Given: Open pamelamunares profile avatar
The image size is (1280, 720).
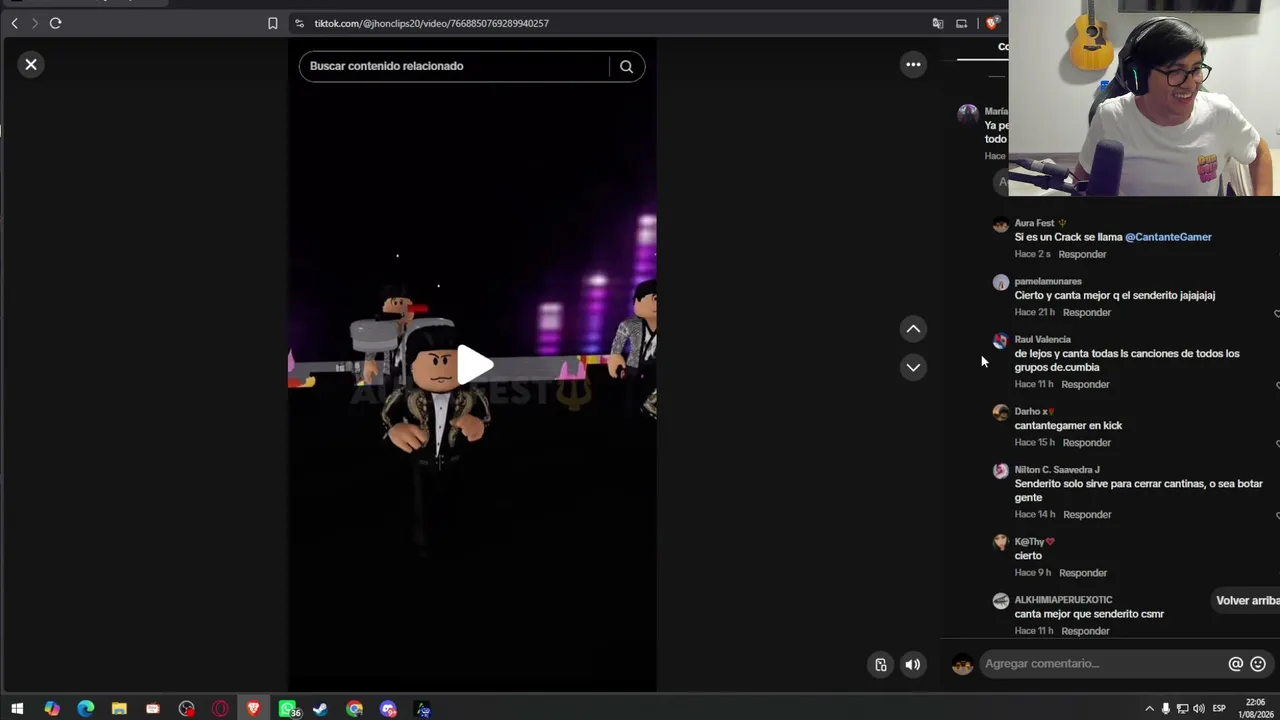Looking at the screenshot, I should tap(1000, 283).
